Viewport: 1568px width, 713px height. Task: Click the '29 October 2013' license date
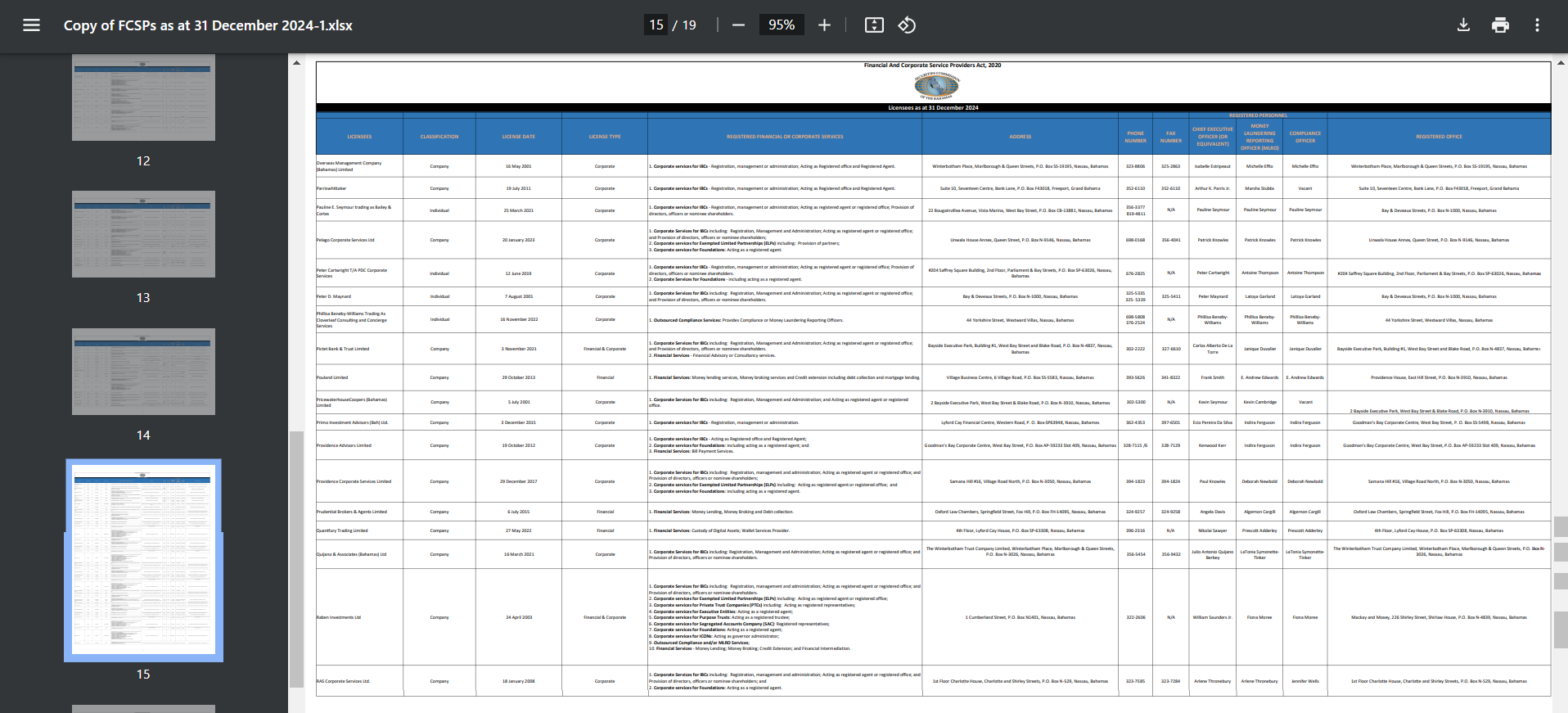[519, 377]
